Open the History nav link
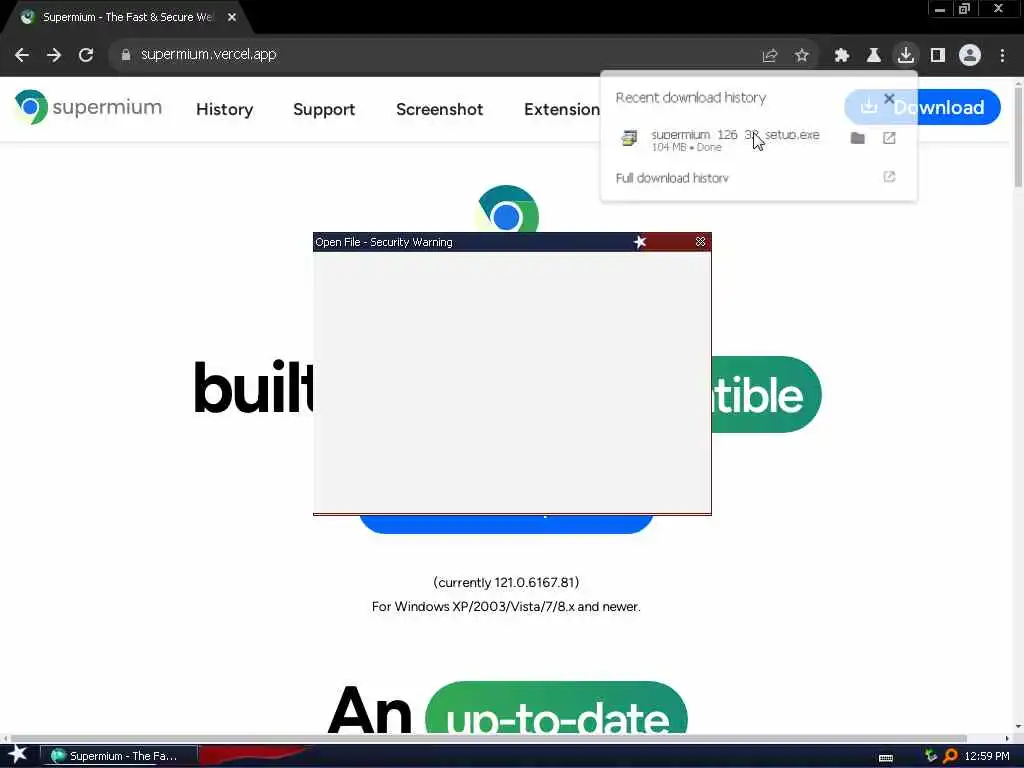This screenshot has width=1024, height=768. 225,109
